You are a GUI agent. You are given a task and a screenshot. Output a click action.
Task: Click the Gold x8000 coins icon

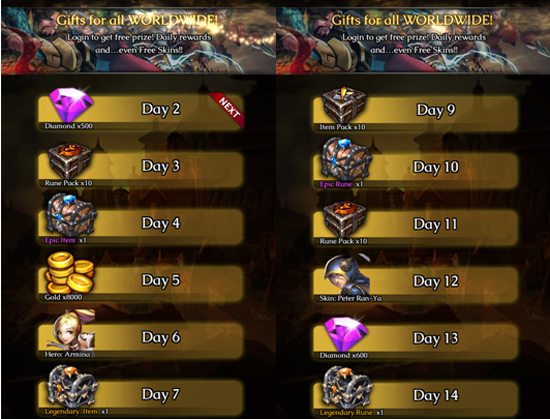click(x=69, y=273)
